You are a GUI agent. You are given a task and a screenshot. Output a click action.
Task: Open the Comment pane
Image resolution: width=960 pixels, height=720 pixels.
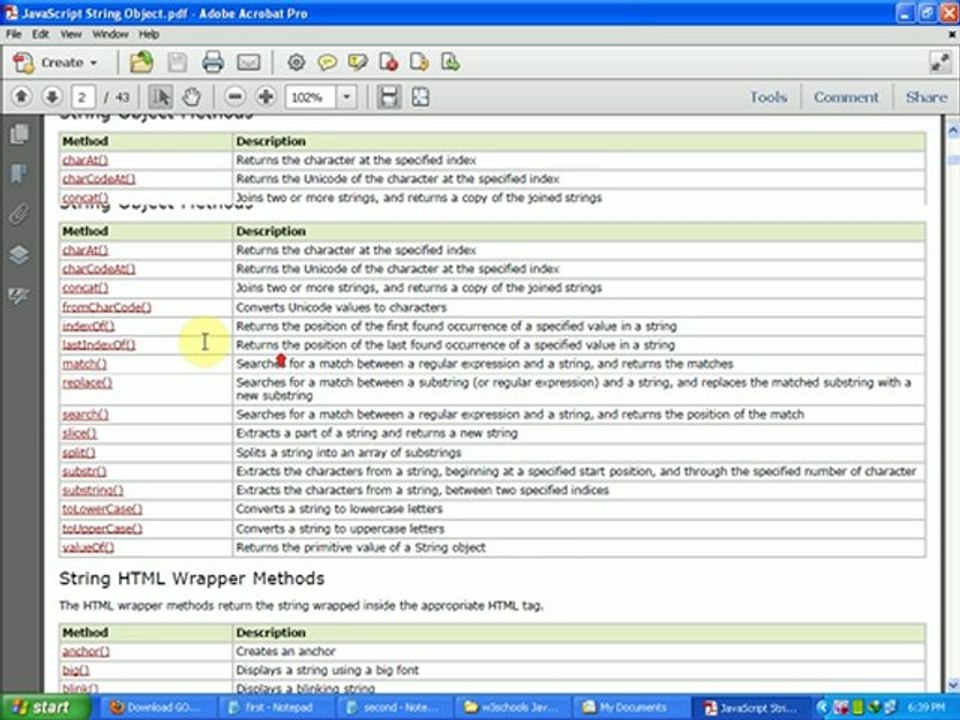click(846, 97)
